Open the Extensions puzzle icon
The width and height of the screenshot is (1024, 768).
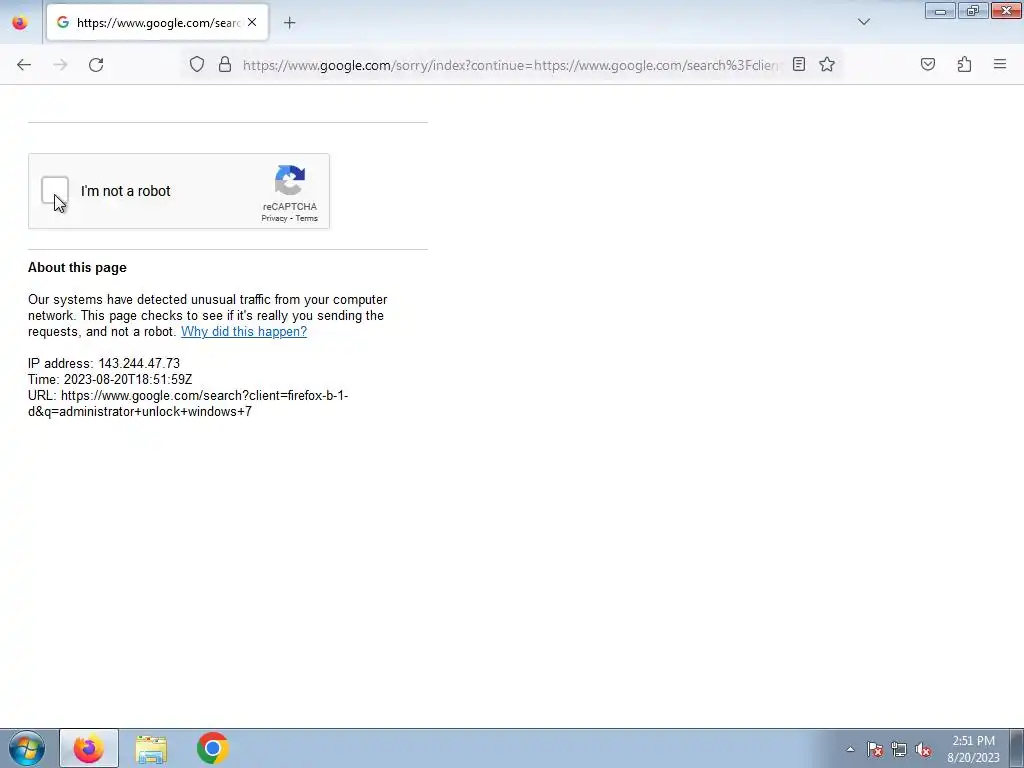965,64
